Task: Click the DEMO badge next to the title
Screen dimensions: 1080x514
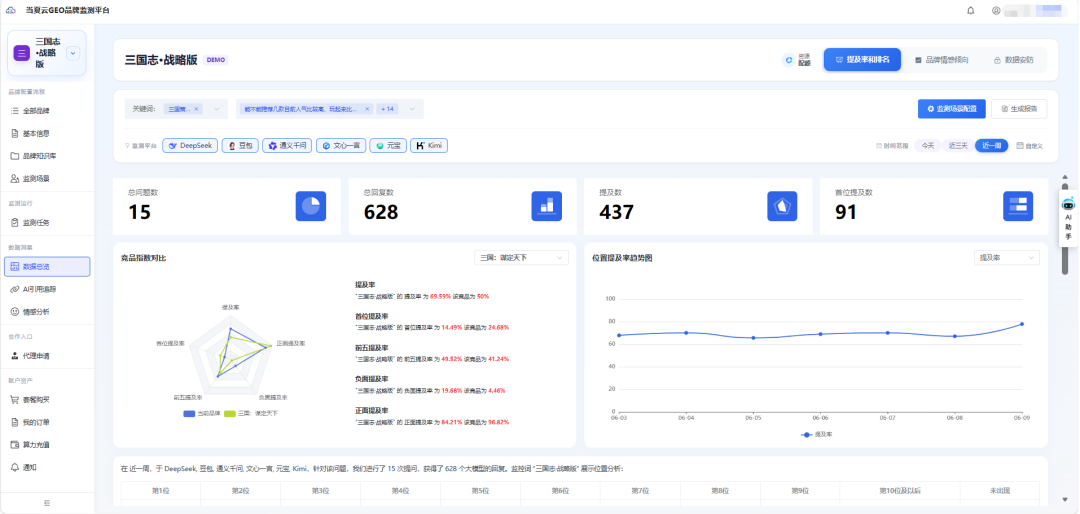Action: click(216, 60)
